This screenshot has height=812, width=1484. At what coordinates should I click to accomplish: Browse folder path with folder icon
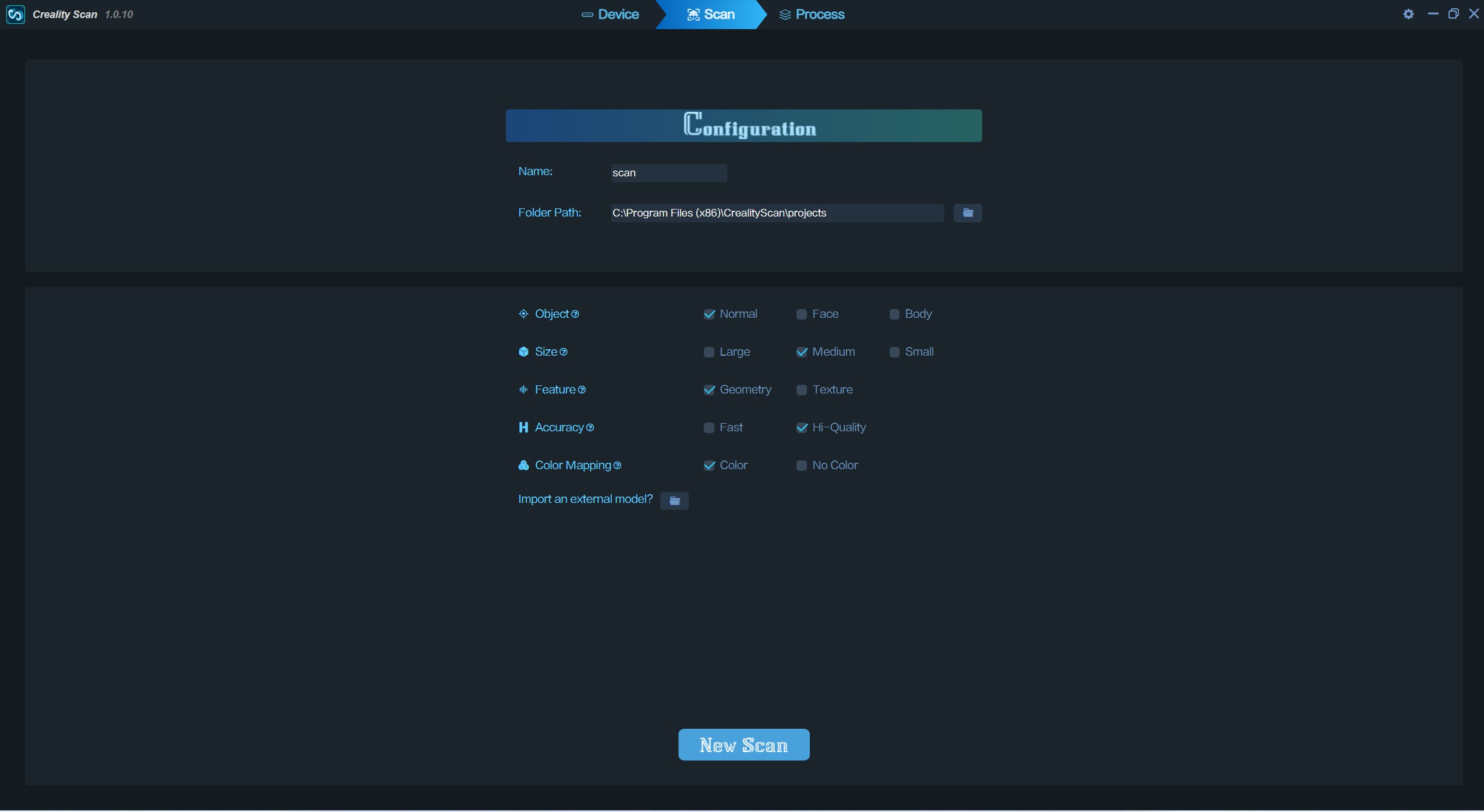tap(968, 213)
